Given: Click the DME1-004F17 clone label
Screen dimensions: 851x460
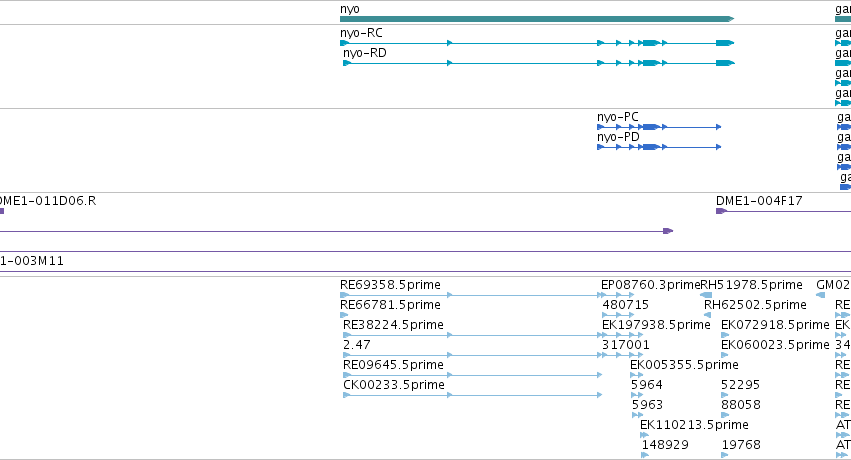Looking at the screenshot, I should pos(759,201).
